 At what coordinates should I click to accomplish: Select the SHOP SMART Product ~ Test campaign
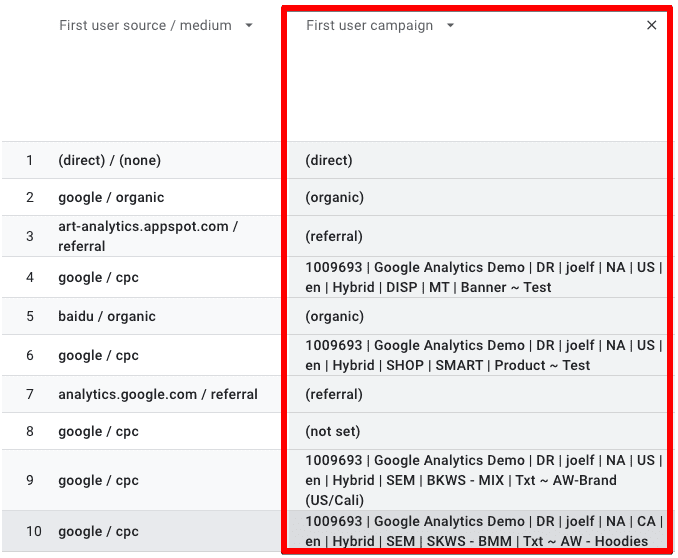[480, 355]
